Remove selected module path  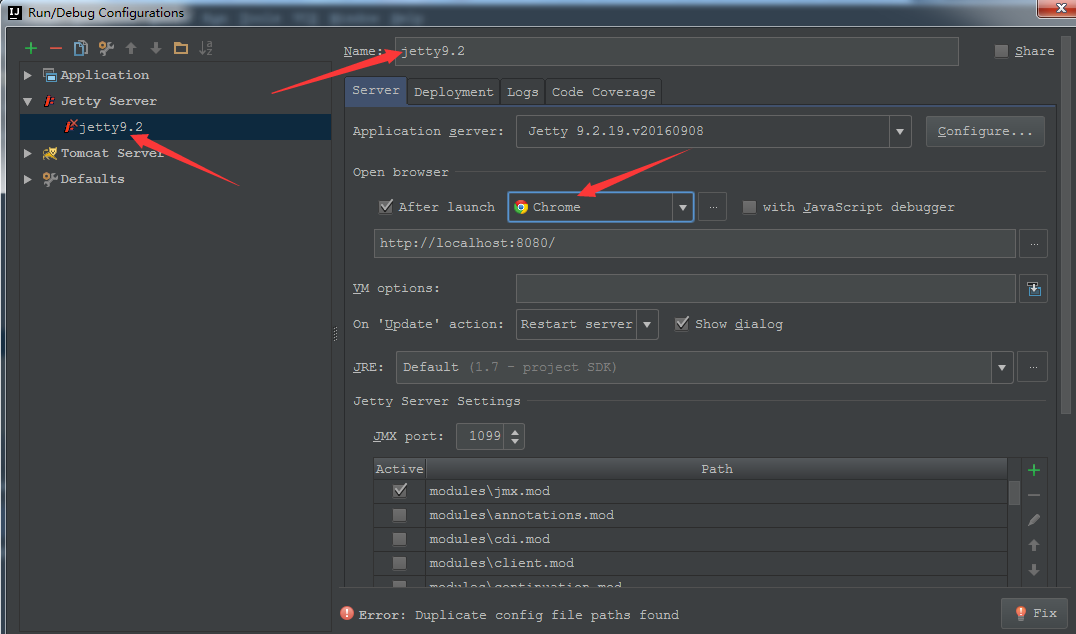[1033, 495]
